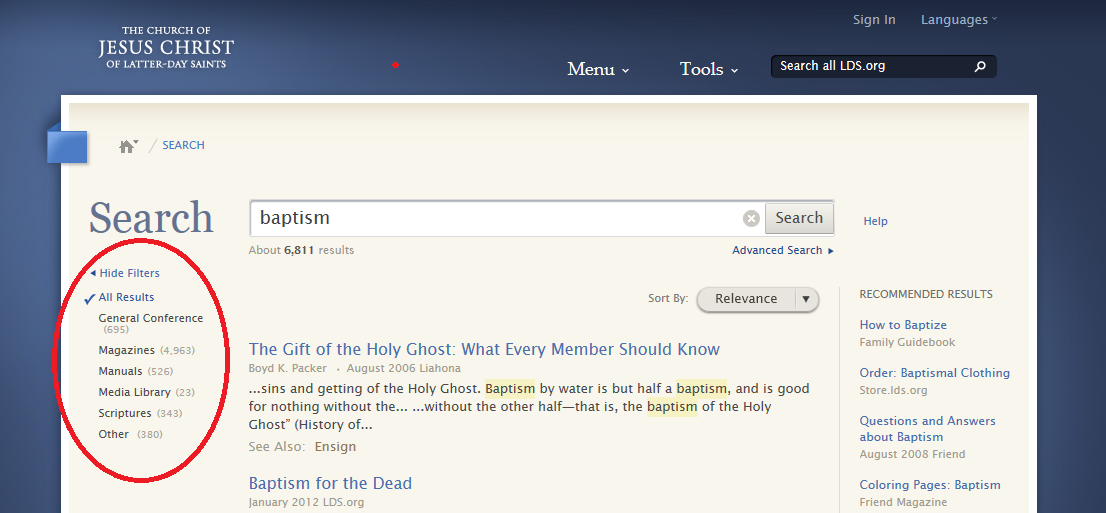
Task: Click the SEARCH breadcrumb link
Action: (183, 145)
